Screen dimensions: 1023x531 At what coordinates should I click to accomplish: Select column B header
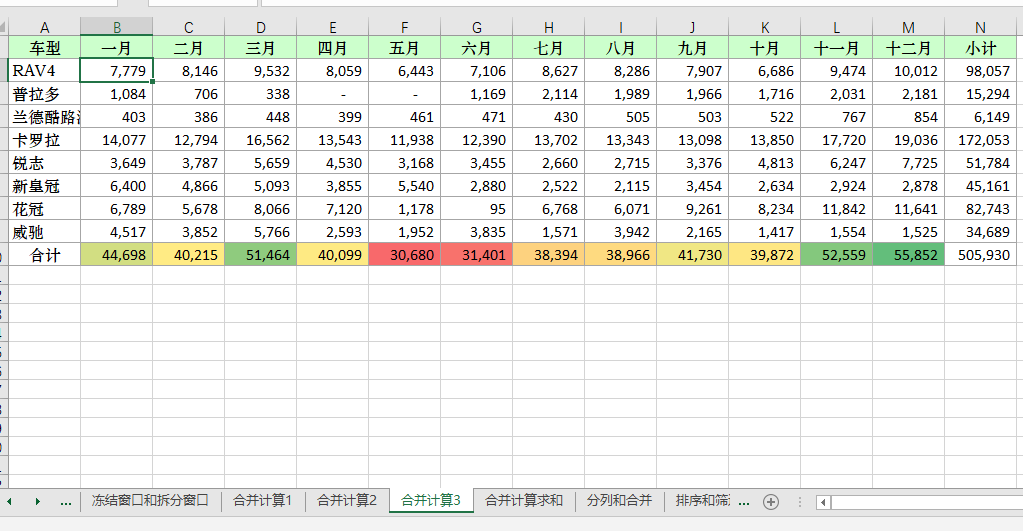pyautogui.click(x=117, y=27)
